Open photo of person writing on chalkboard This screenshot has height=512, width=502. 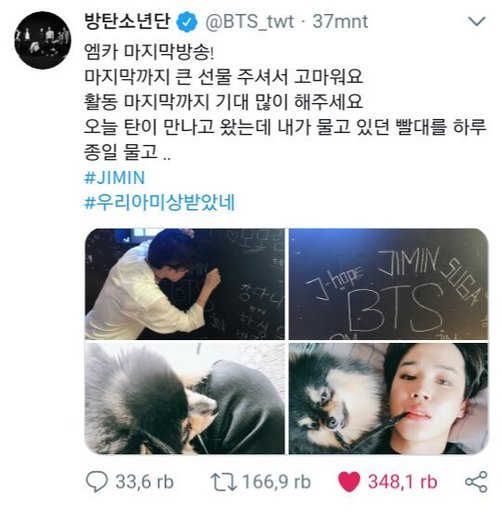(x=185, y=284)
